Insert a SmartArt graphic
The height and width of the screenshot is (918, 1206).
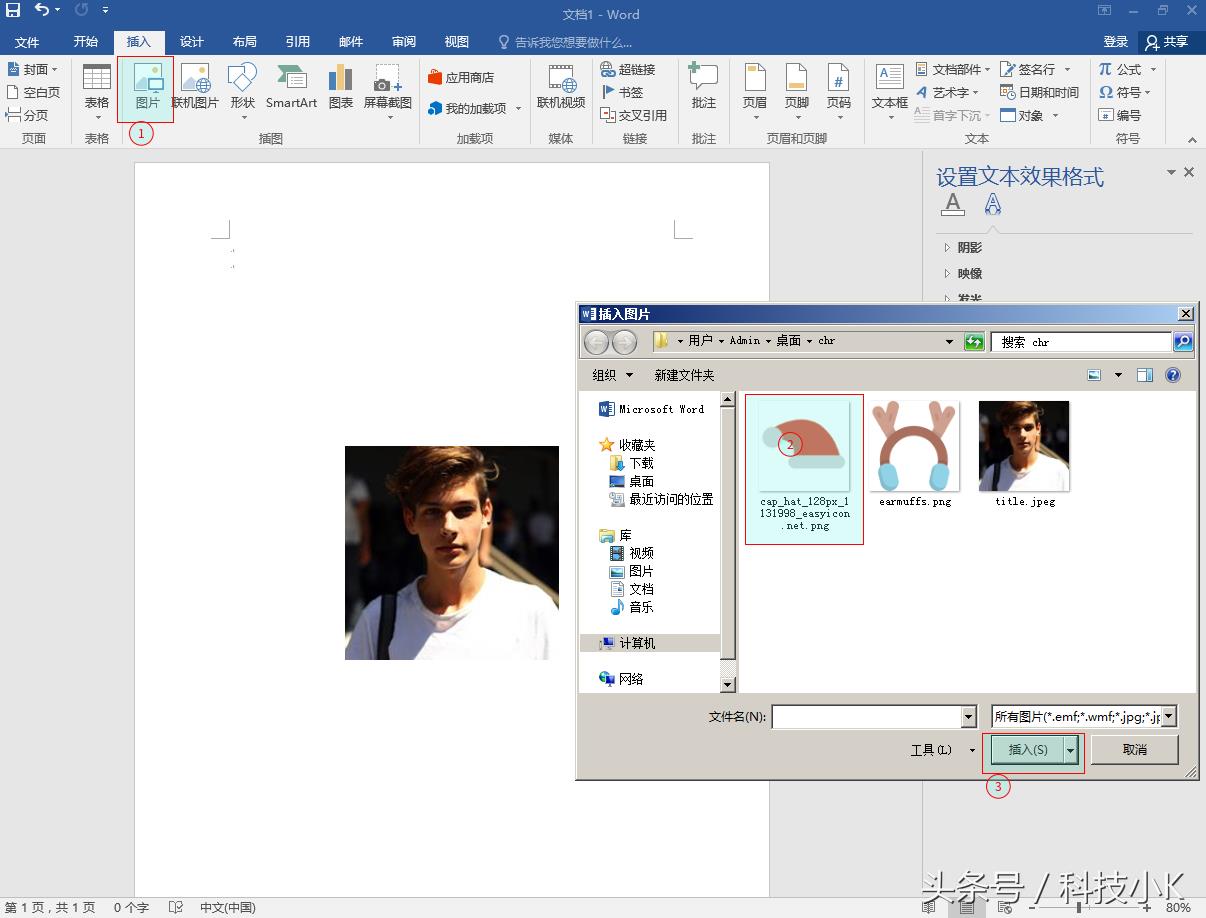tap(291, 87)
